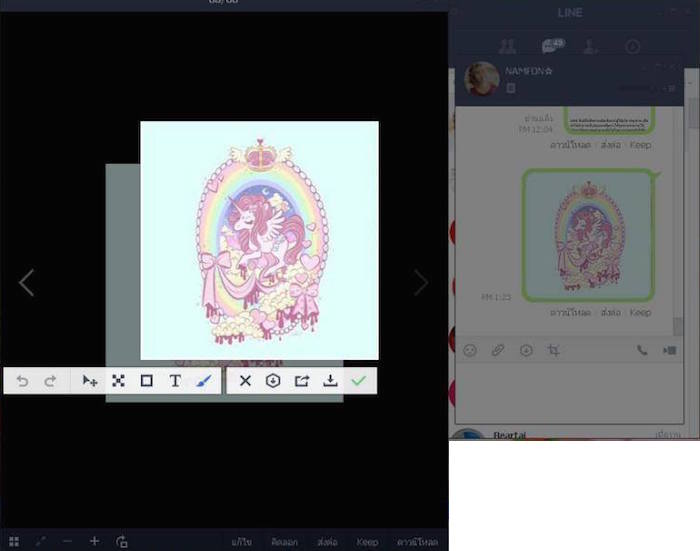Click the small text image message thumbnail
This screenshot has width=700, height=551.
[609, 121]
